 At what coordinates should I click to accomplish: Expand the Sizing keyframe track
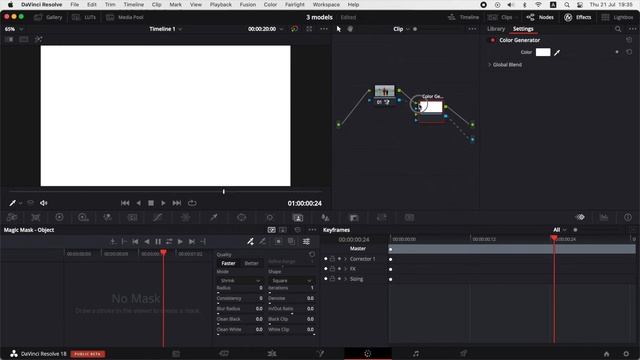tap(345, 279)
